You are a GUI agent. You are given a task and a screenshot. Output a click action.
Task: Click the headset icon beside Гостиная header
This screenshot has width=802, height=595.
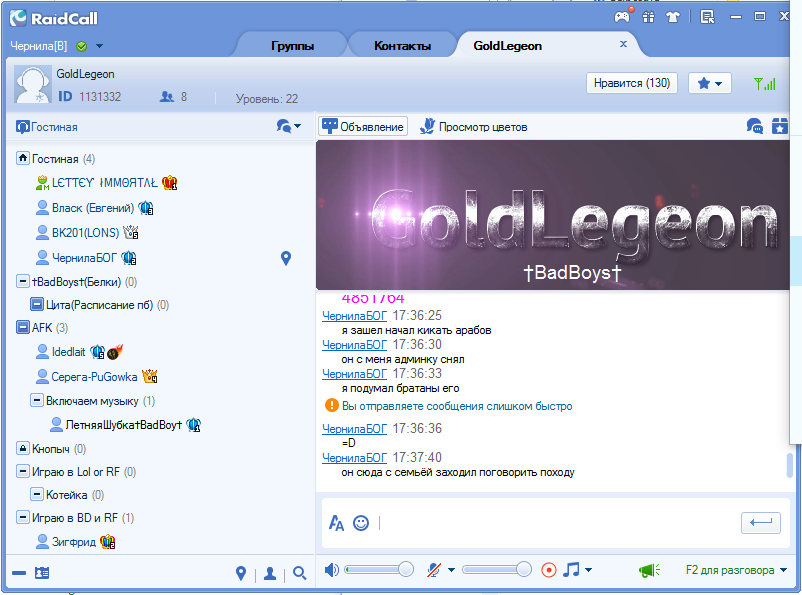23,127
